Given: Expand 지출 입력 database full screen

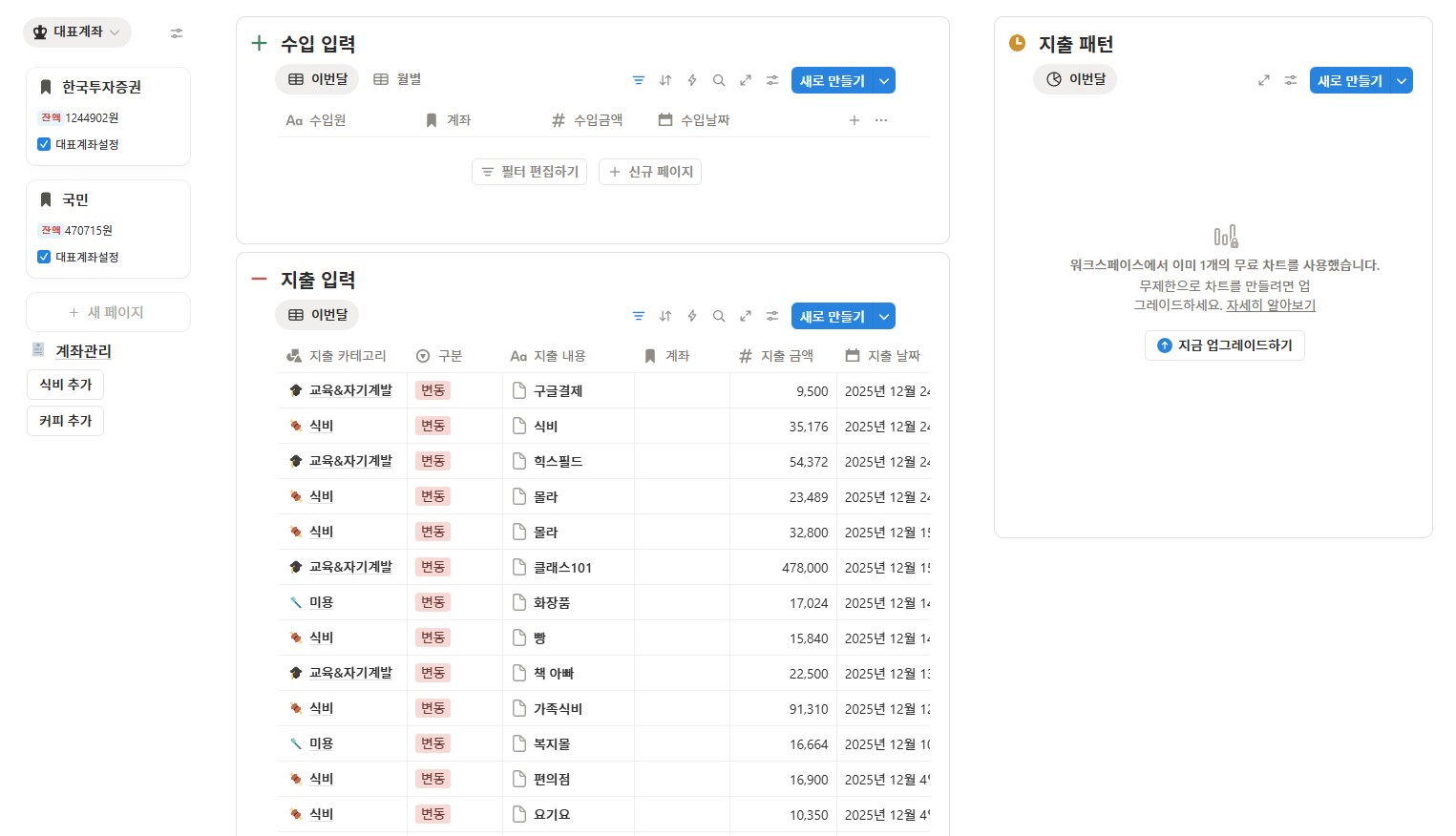Looking at the screenshot, I should pos(746,316).
